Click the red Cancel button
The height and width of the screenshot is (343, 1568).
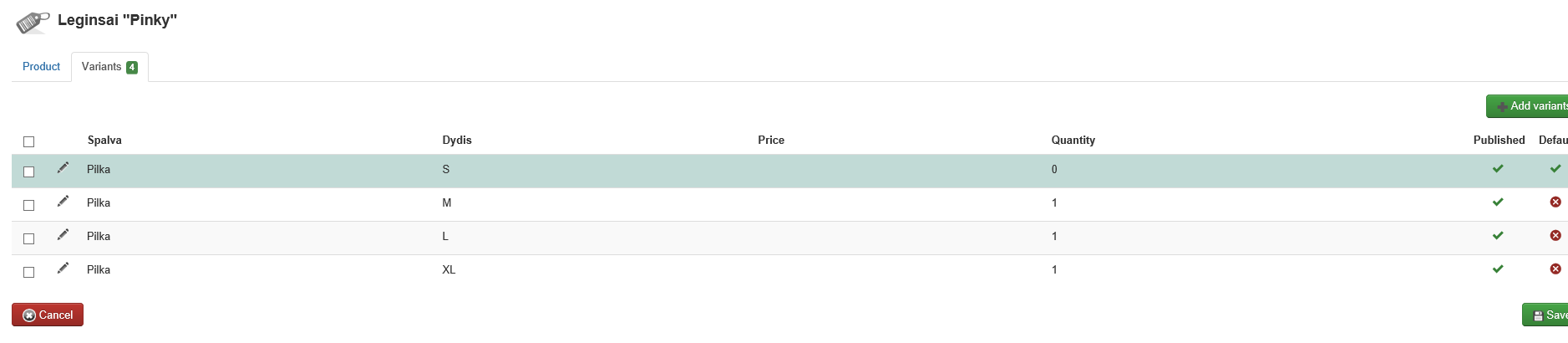(48, 315)
